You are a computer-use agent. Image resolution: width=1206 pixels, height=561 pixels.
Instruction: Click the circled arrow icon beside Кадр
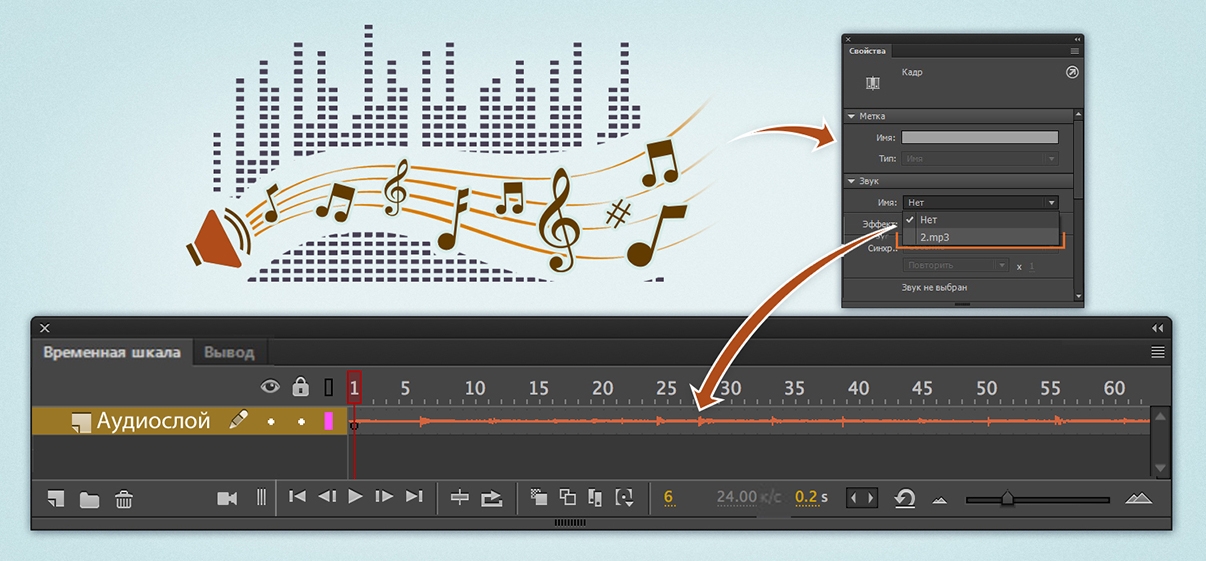1072,73
